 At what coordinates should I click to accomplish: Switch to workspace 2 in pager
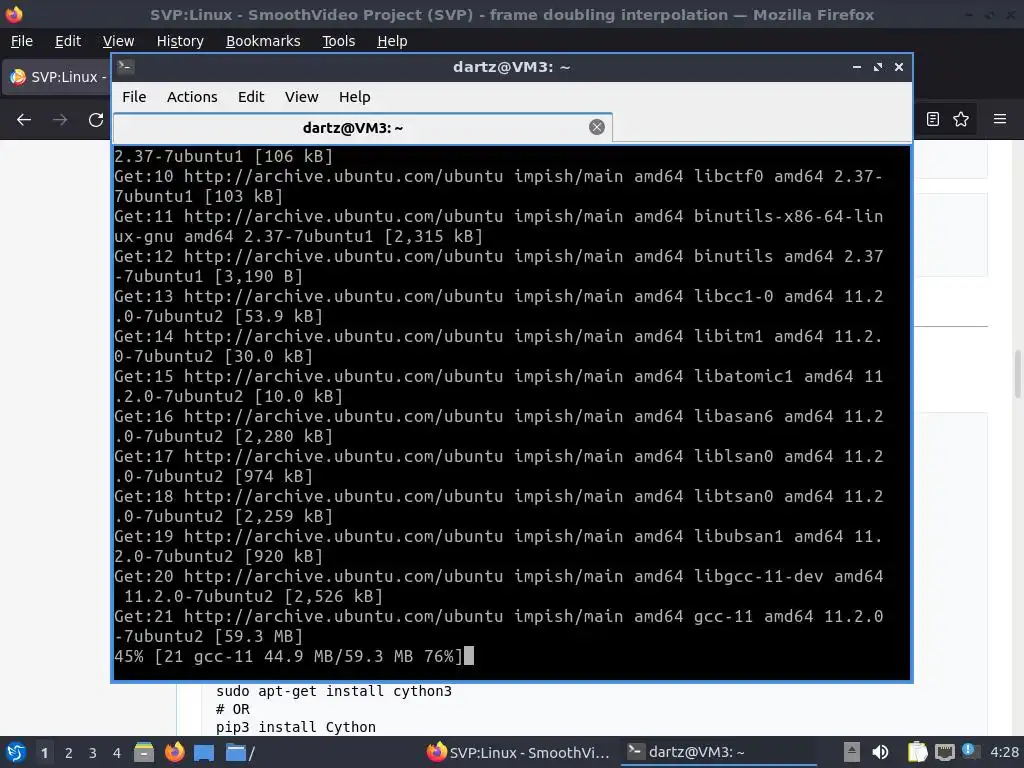pyautogui.click(x=69, y=753)
